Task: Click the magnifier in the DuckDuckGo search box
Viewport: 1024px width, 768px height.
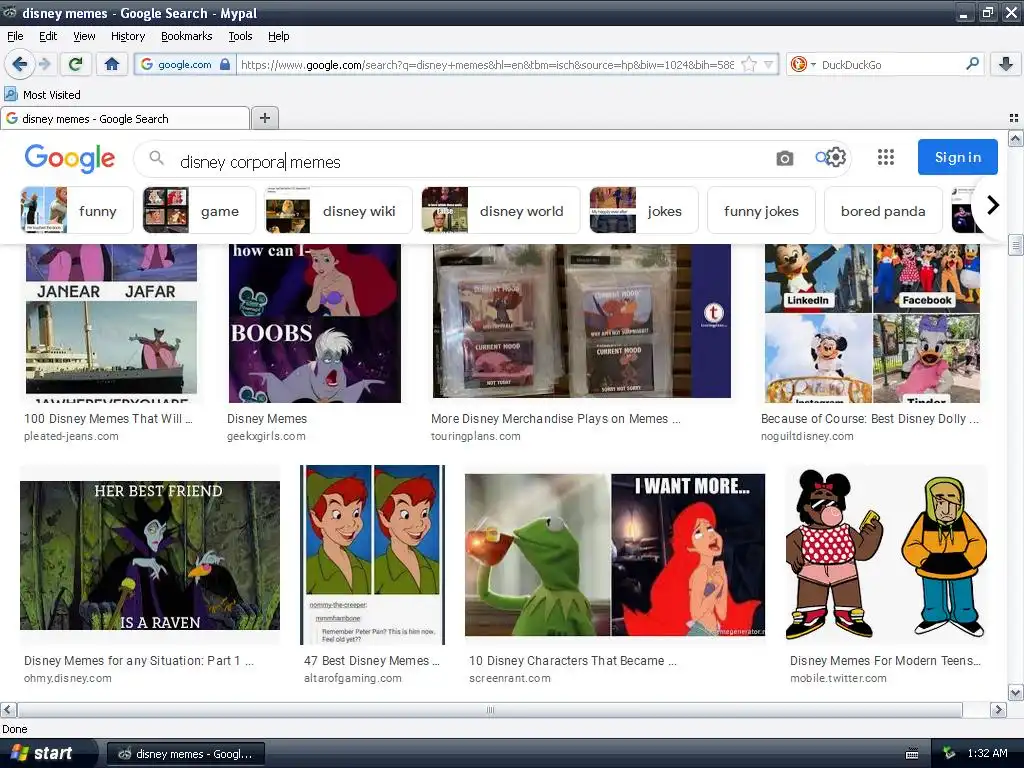Action: [x=972, y=64]
